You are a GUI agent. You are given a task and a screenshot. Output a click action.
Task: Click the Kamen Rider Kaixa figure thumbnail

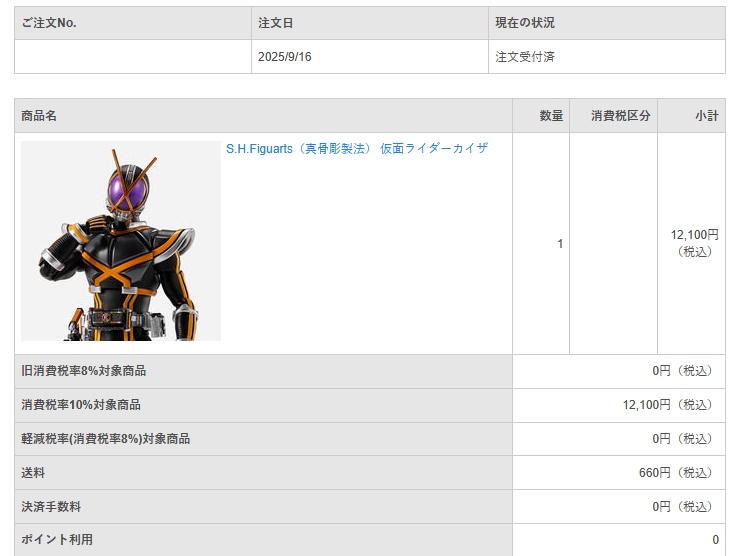coord(121,241)
